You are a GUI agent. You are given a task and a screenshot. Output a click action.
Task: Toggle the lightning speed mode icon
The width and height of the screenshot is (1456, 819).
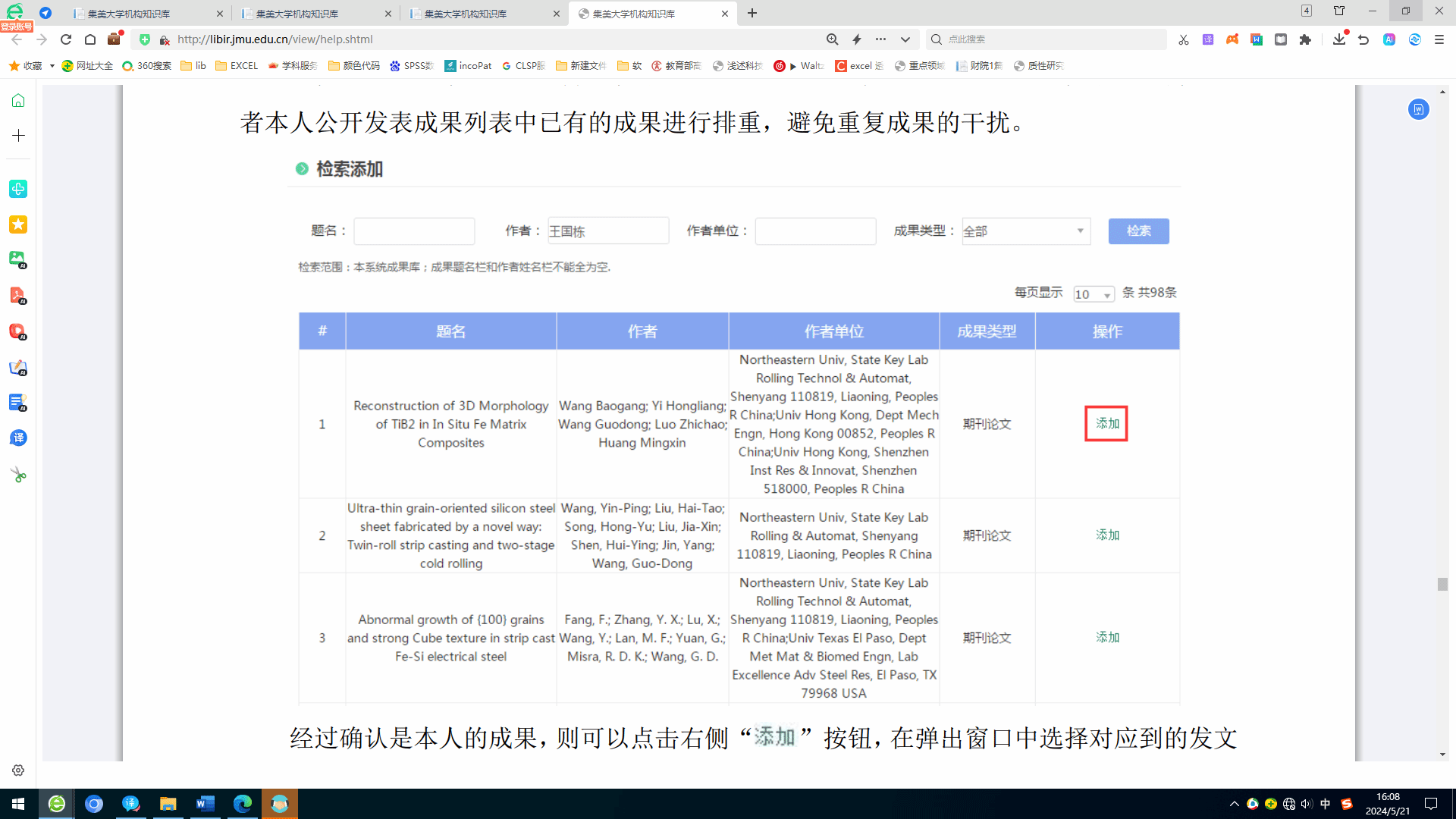pos(857,39)
